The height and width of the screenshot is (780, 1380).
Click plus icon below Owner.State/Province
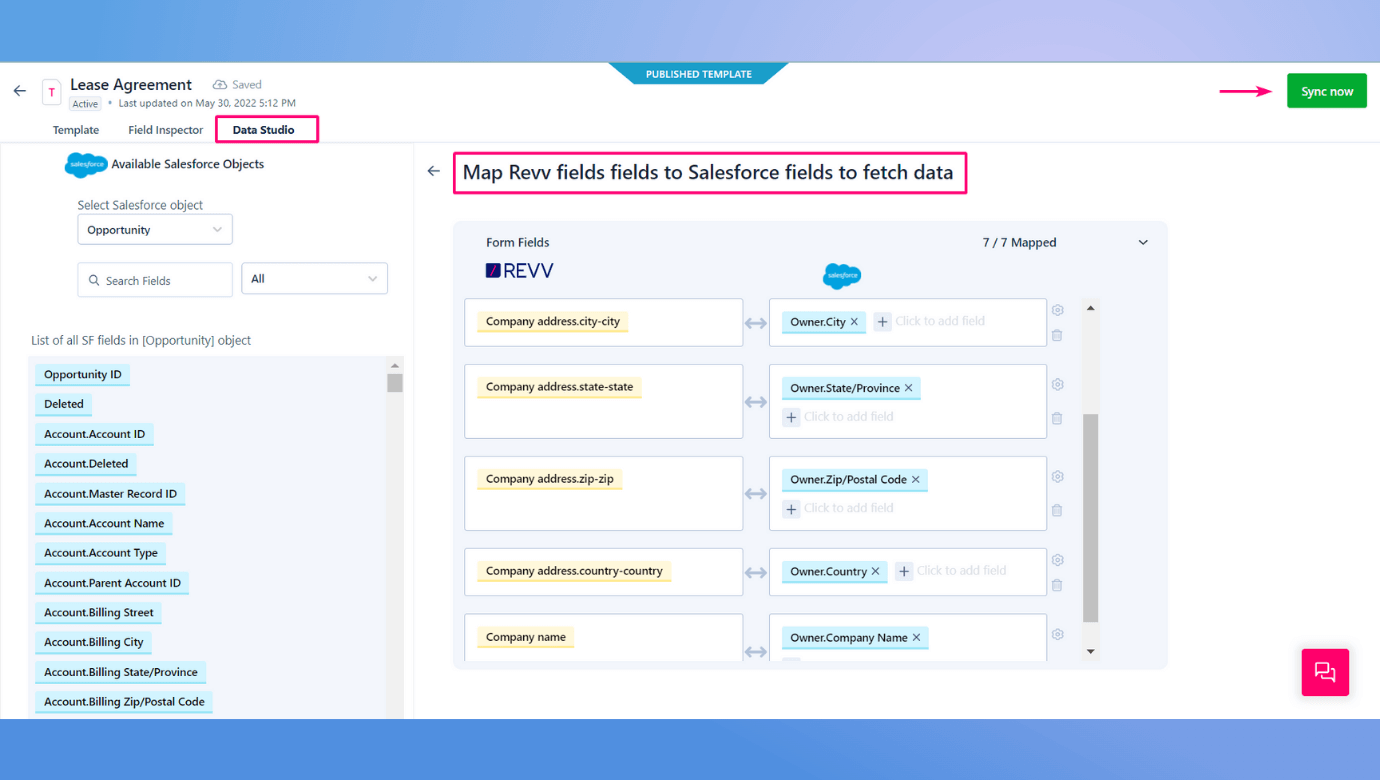791,417
